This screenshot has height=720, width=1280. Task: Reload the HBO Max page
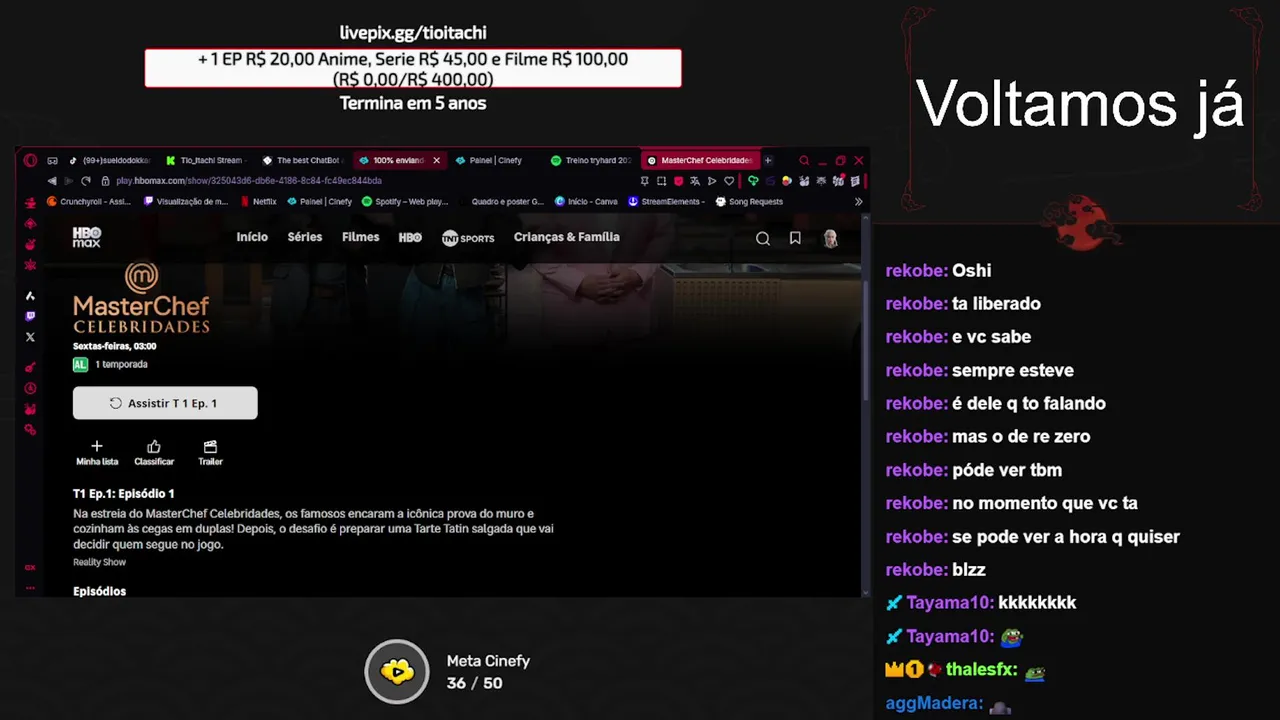pos(86,181)
